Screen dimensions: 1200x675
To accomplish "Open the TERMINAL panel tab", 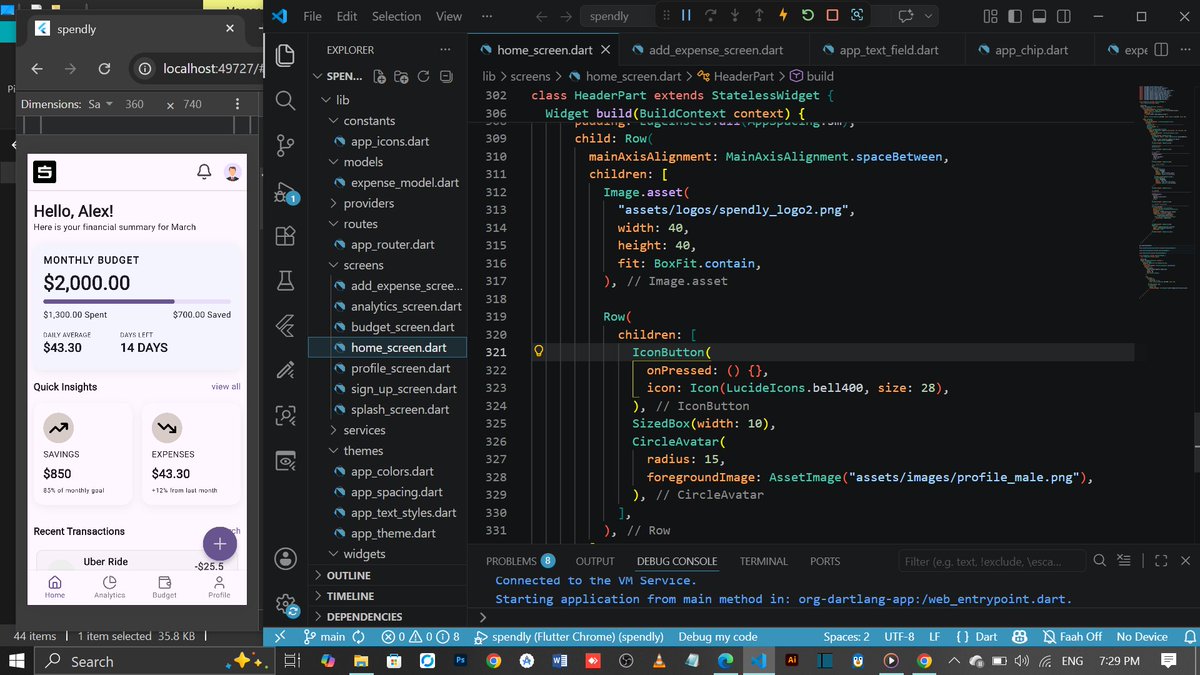I will click(x=764, y=561).
